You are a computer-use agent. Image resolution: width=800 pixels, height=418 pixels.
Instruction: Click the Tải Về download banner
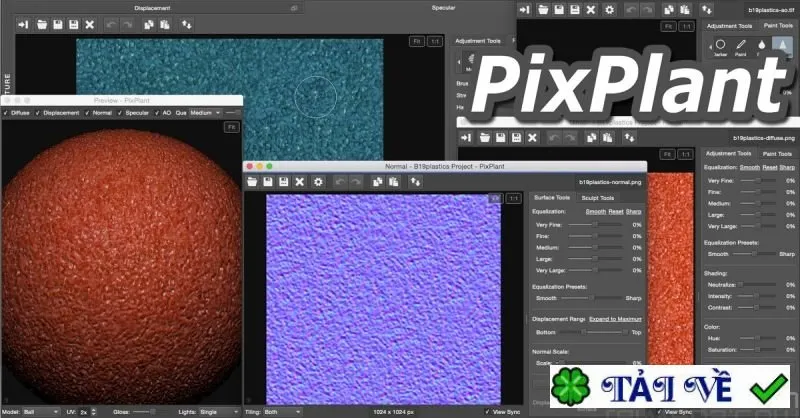point(669,386)
